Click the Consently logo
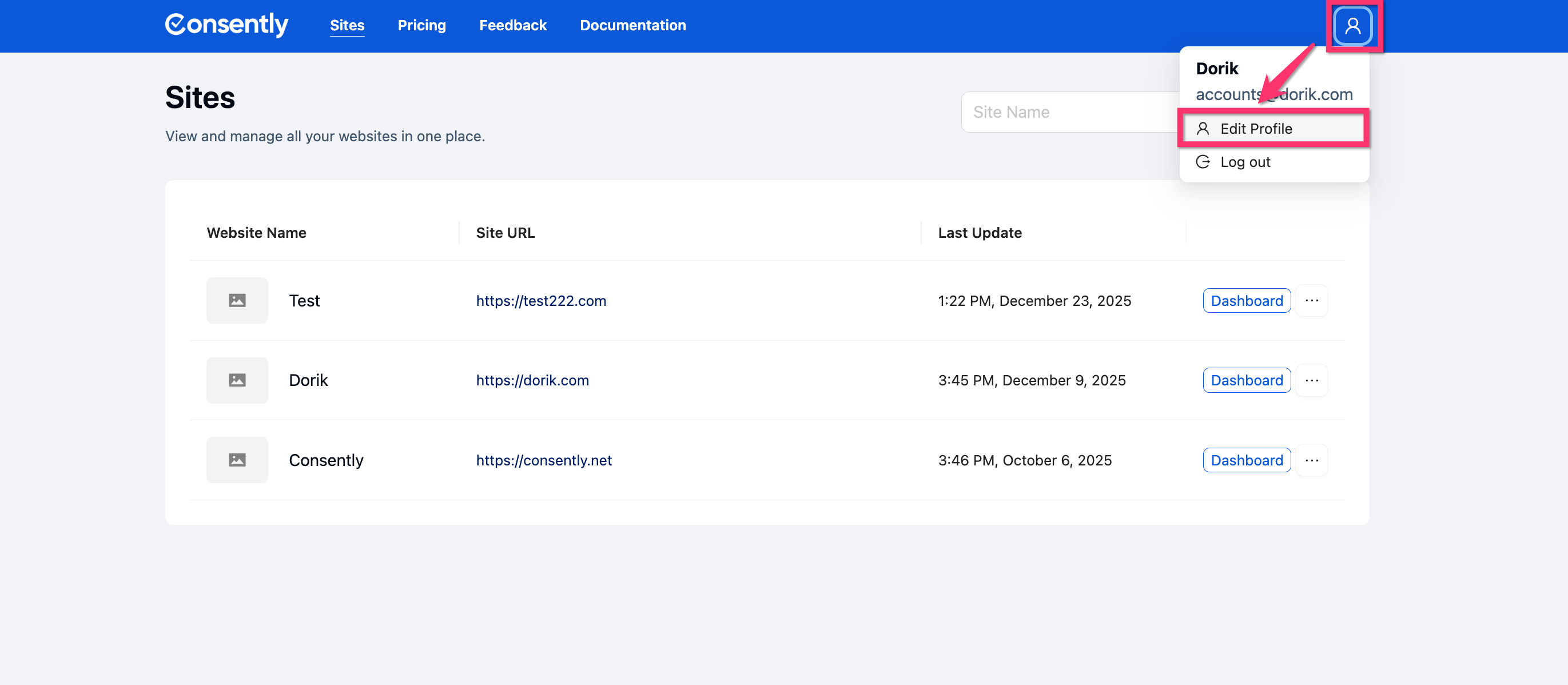The image size is (1568, 685). [x=226, y=25]
